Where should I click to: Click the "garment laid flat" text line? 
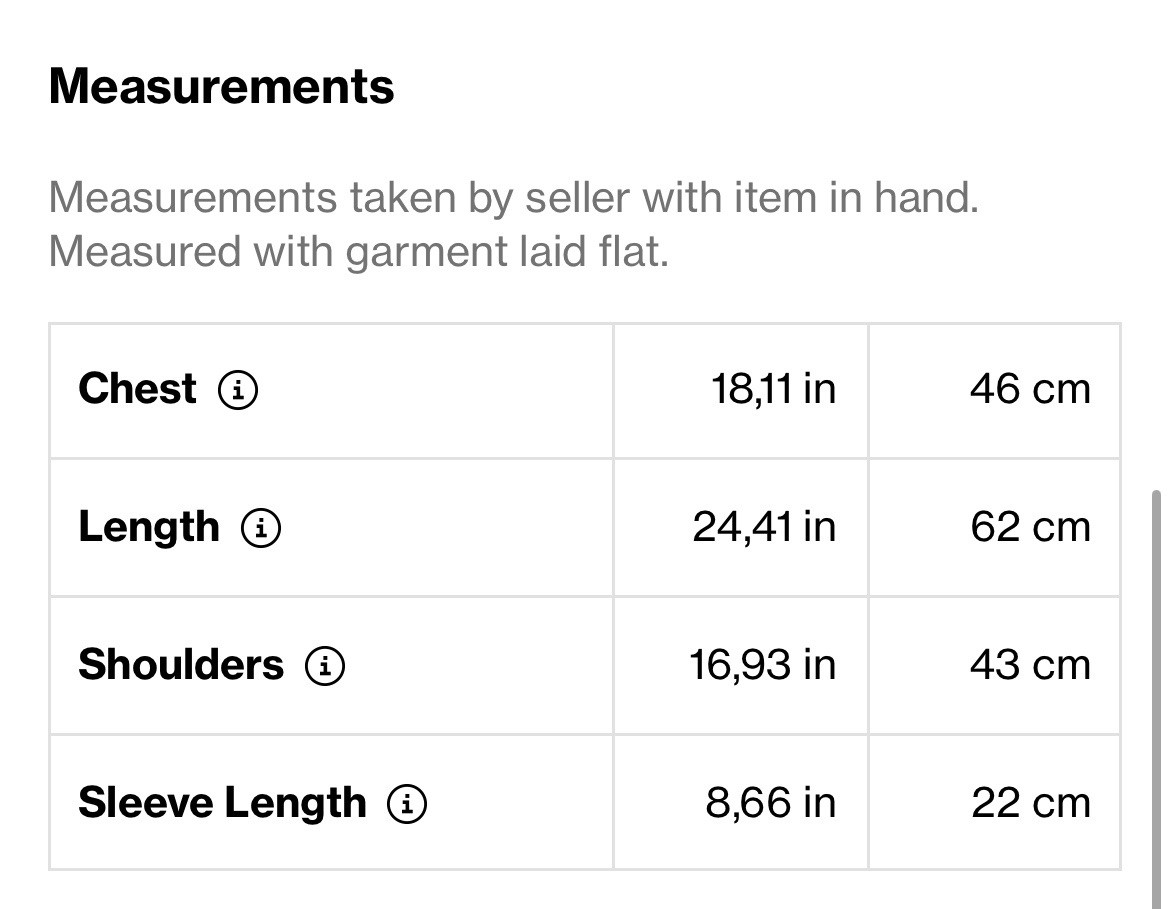tap(358, 251)
